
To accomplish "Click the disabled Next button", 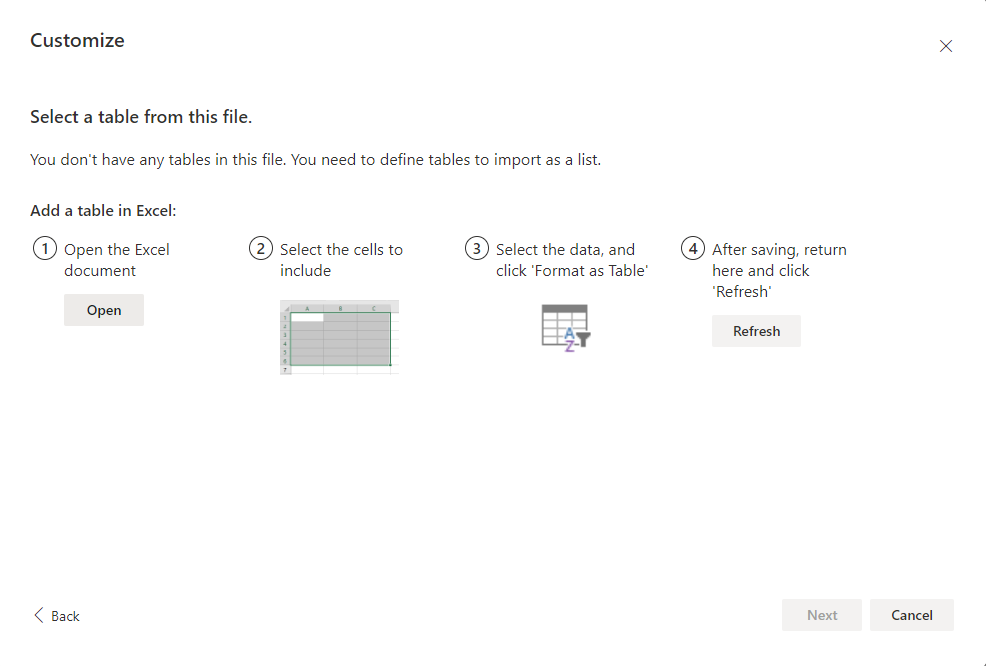I will (821, 614).
